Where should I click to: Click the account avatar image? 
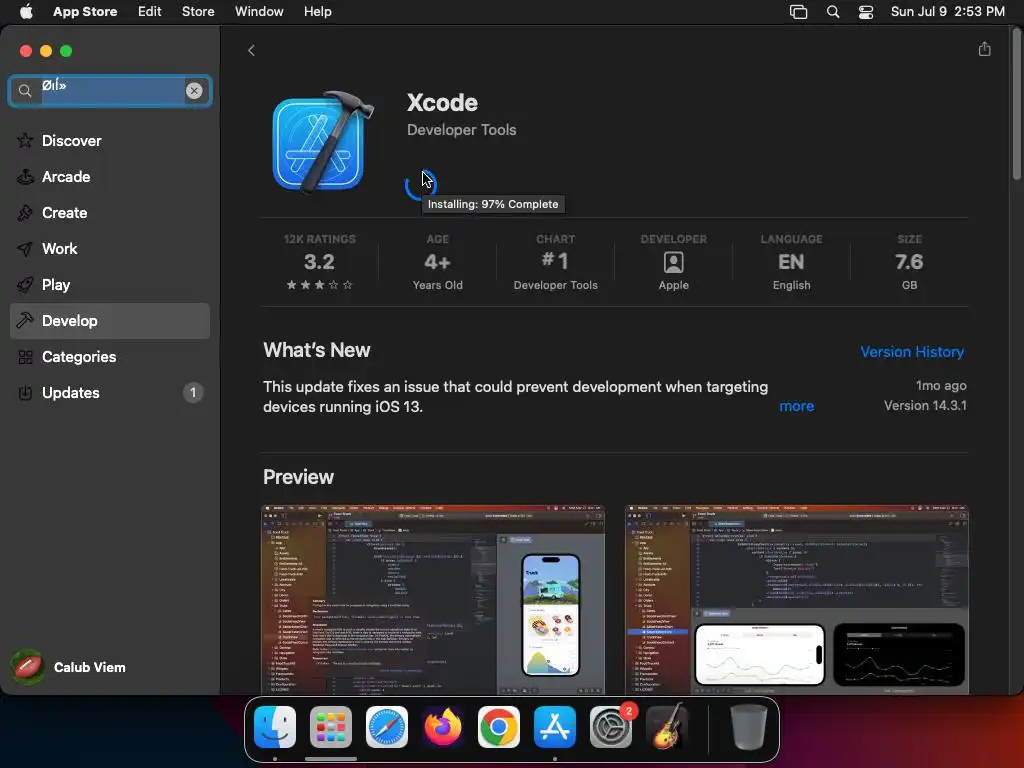tap(27, 667)
